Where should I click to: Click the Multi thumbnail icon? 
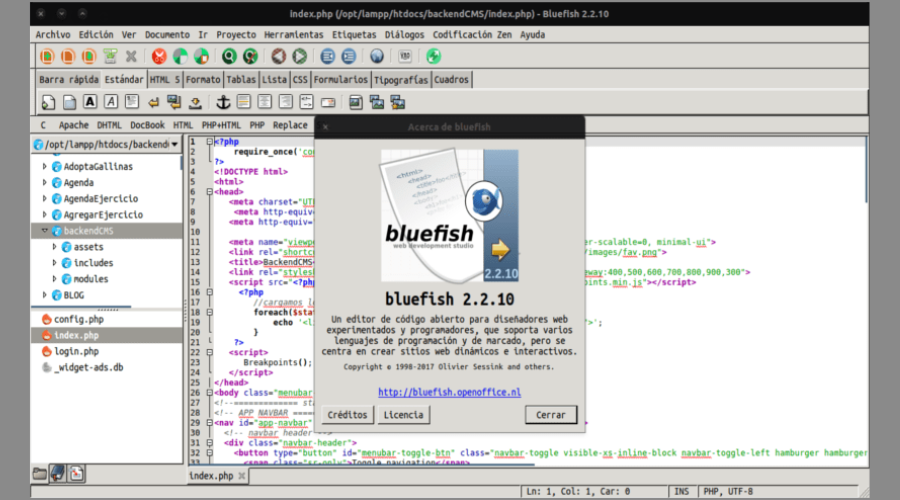[398, 102]
